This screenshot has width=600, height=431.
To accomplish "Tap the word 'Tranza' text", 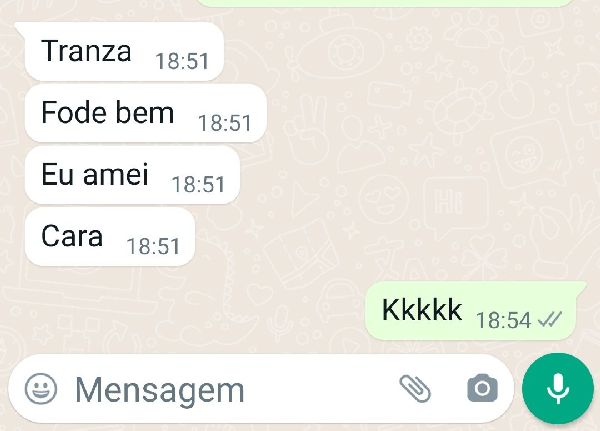I will click(86, 51).
